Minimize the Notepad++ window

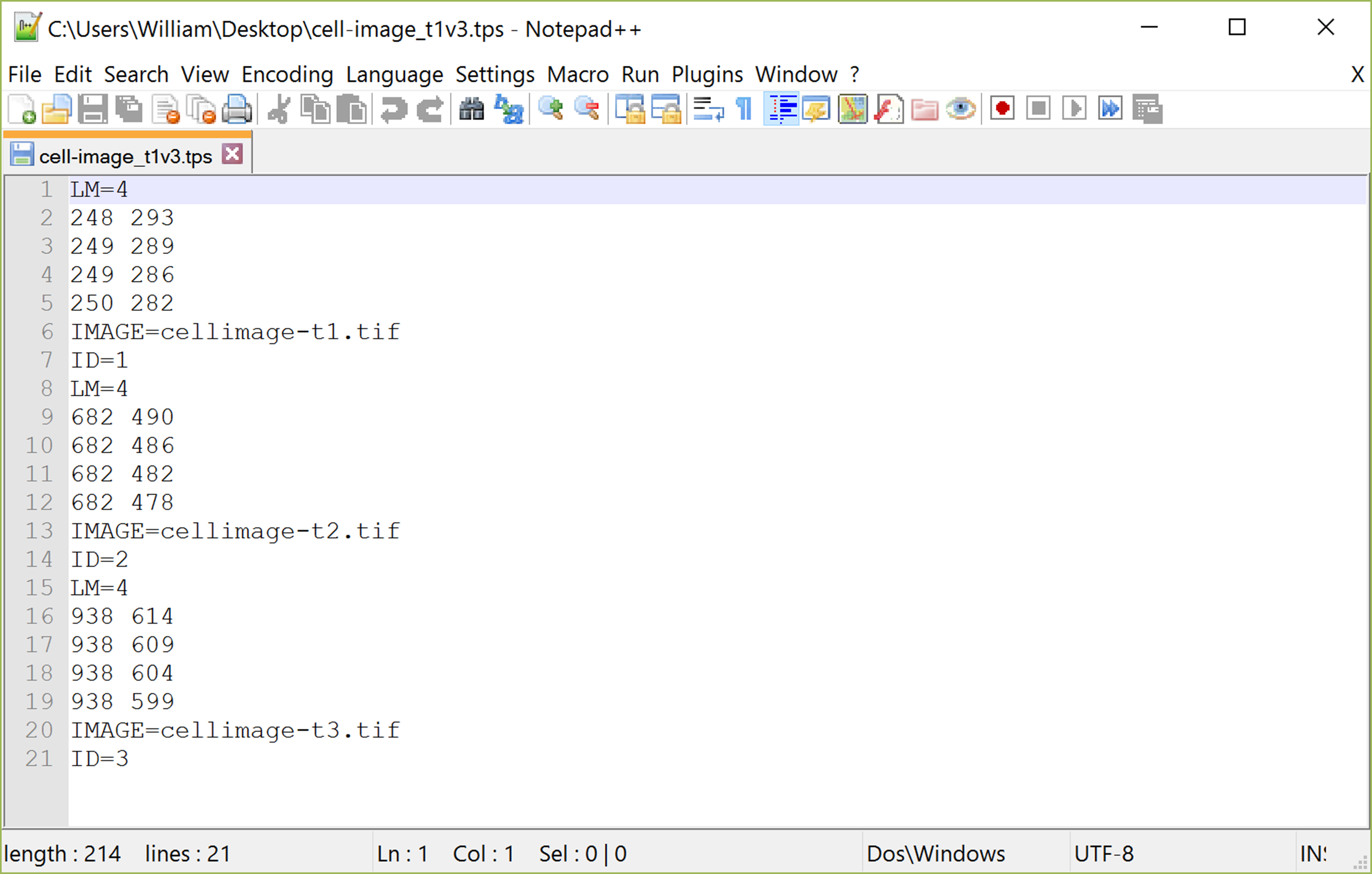tap(1149, 27)
